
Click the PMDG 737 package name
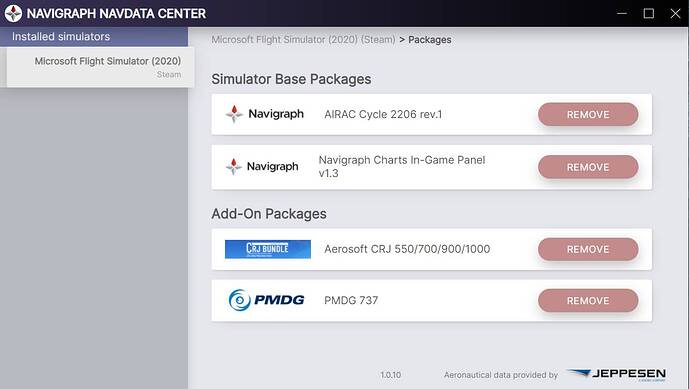click(351, 300)
